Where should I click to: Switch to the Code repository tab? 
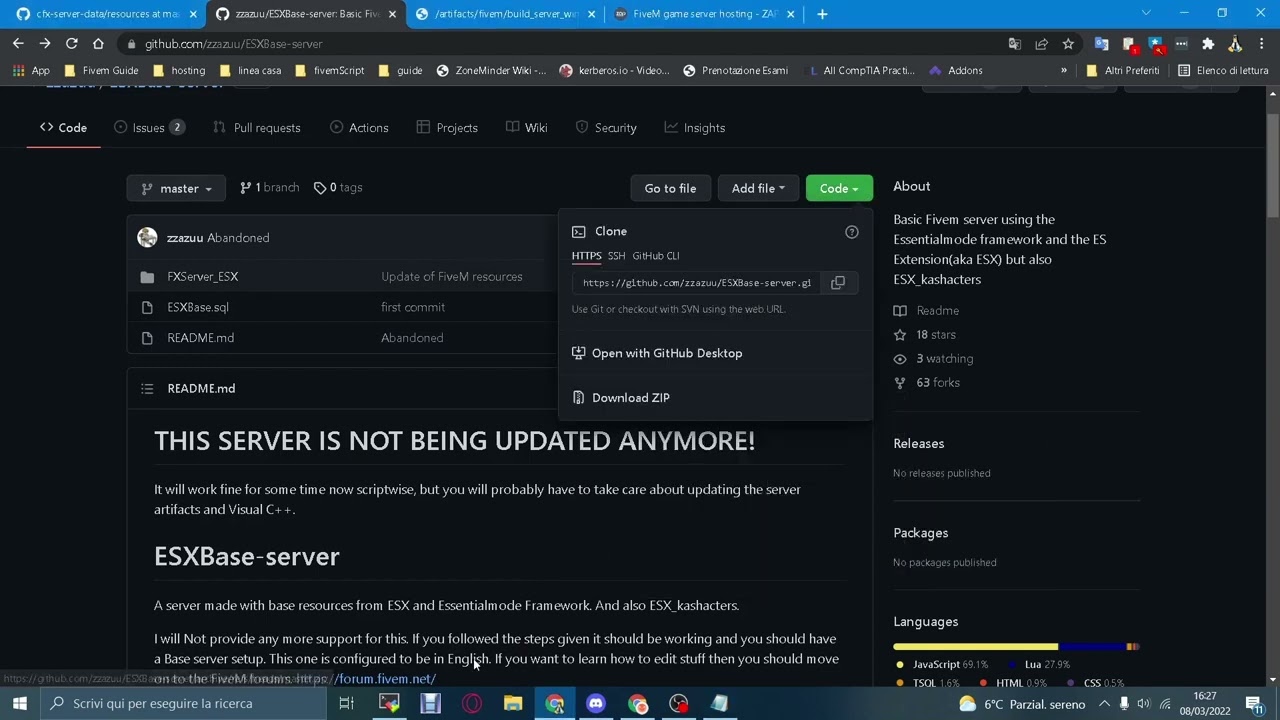point(63,128)
